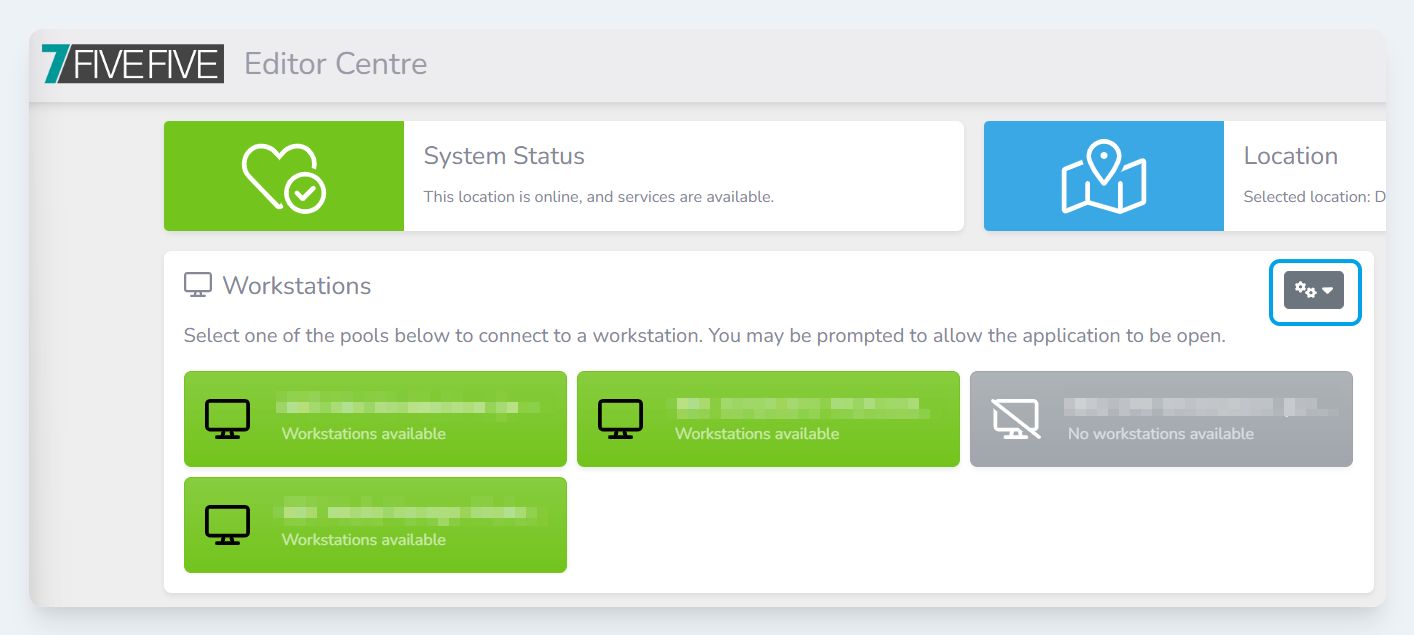1414x635 pixels.
Task: Click the System Status heart checkmark icon
Action: [x=283, y=177]
